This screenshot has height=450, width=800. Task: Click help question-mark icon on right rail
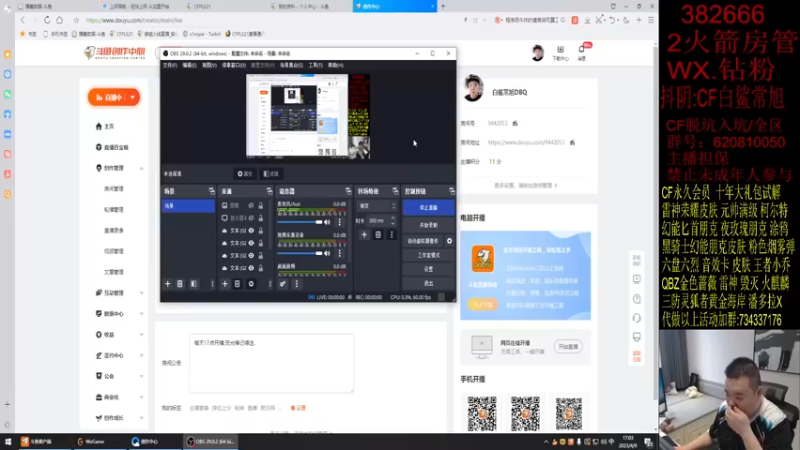click(x=637, y=299)
